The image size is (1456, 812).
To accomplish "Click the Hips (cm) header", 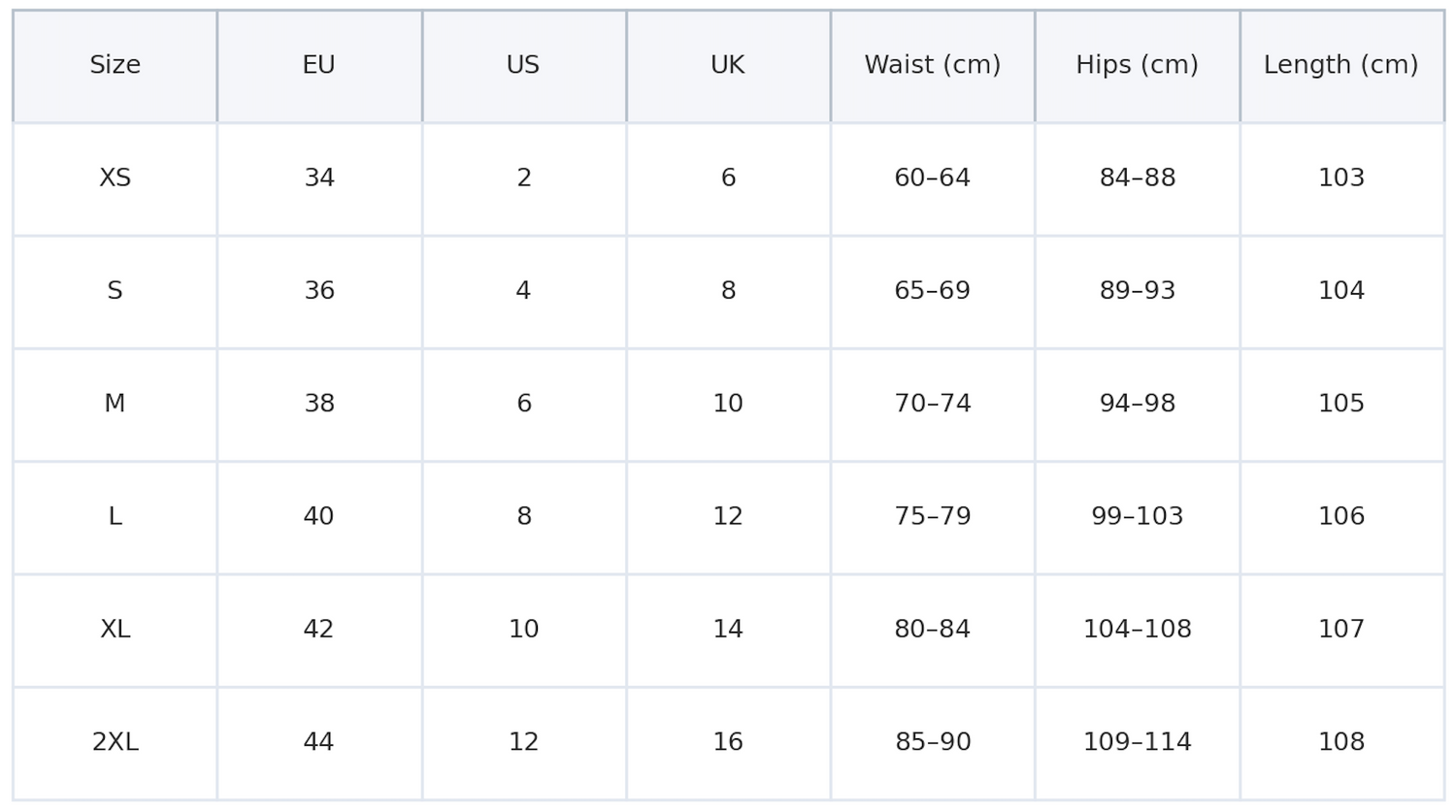I will pos(1137,65).
